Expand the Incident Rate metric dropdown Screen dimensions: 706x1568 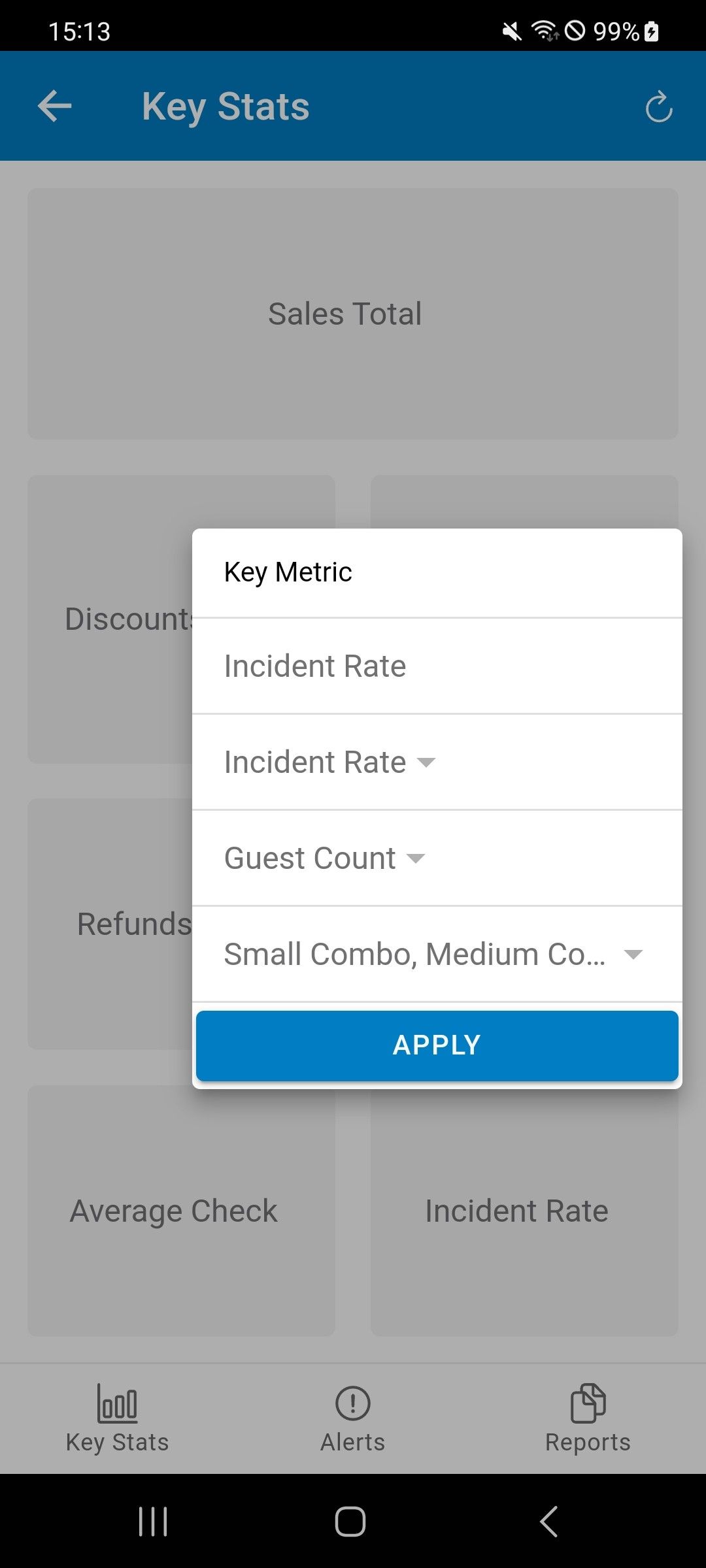pos(436,762)
